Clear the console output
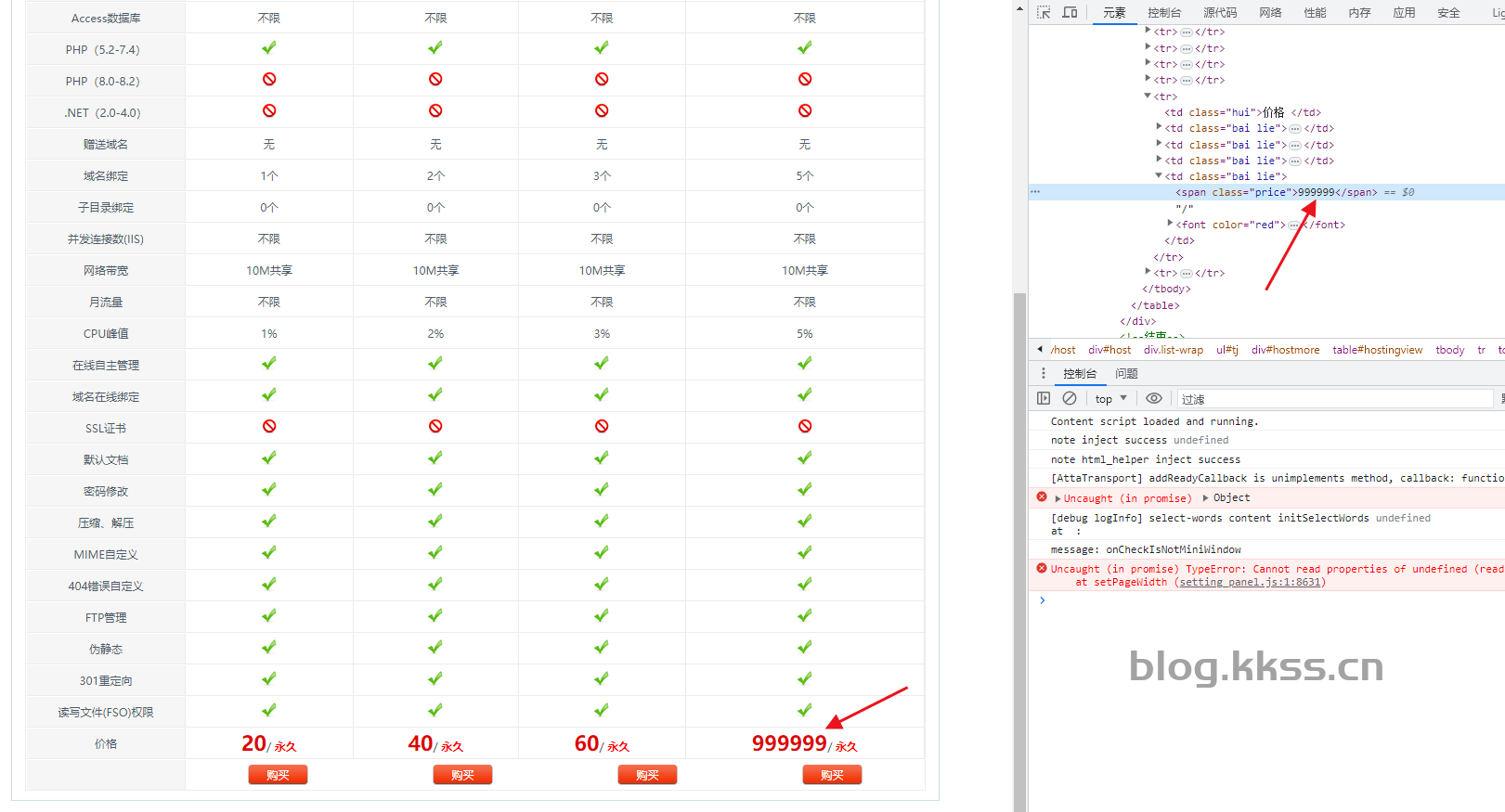Viewport: 1505px width, 812px height. pyautogui.click(x=1070, y=398)
